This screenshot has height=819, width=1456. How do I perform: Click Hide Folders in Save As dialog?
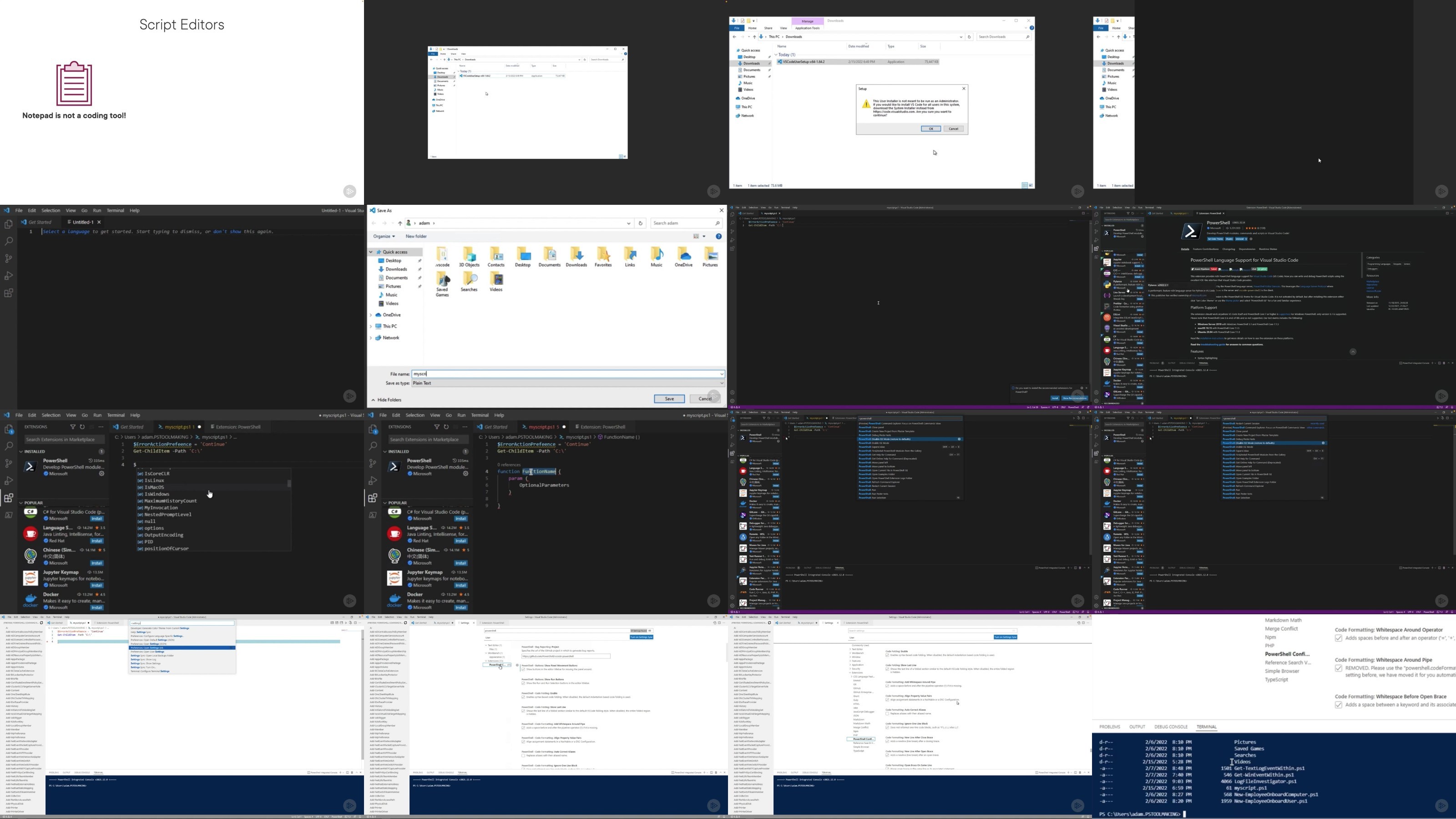pyautogui.click(x=387, y=400)
